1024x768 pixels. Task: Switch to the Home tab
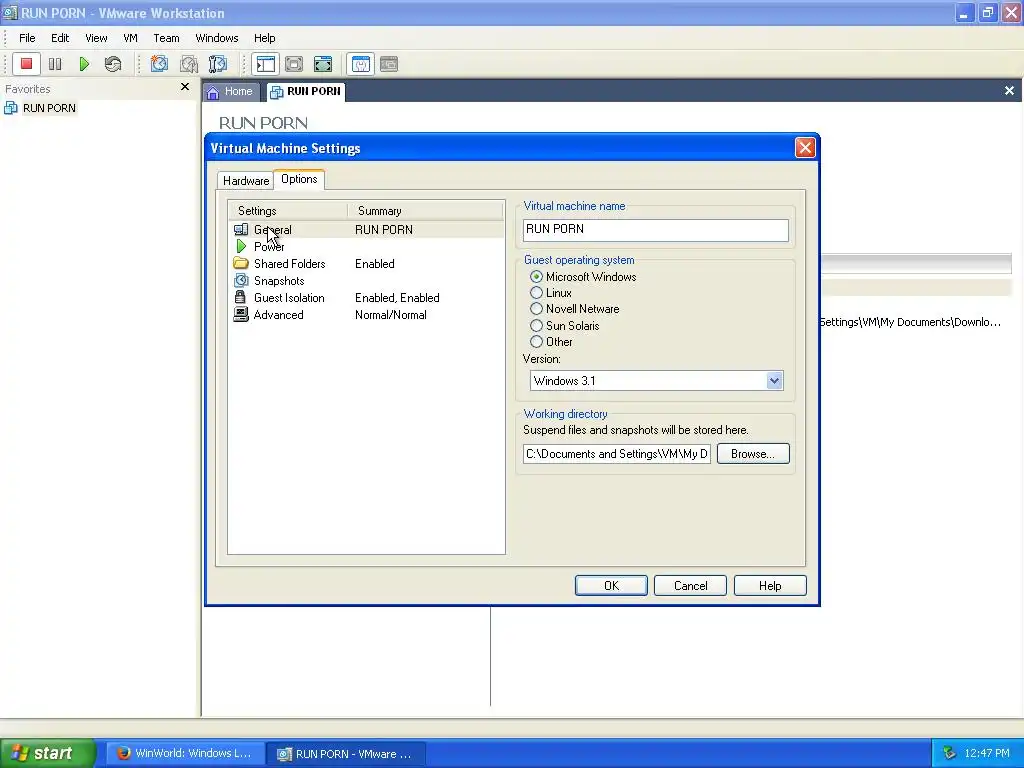pos(230,91)
